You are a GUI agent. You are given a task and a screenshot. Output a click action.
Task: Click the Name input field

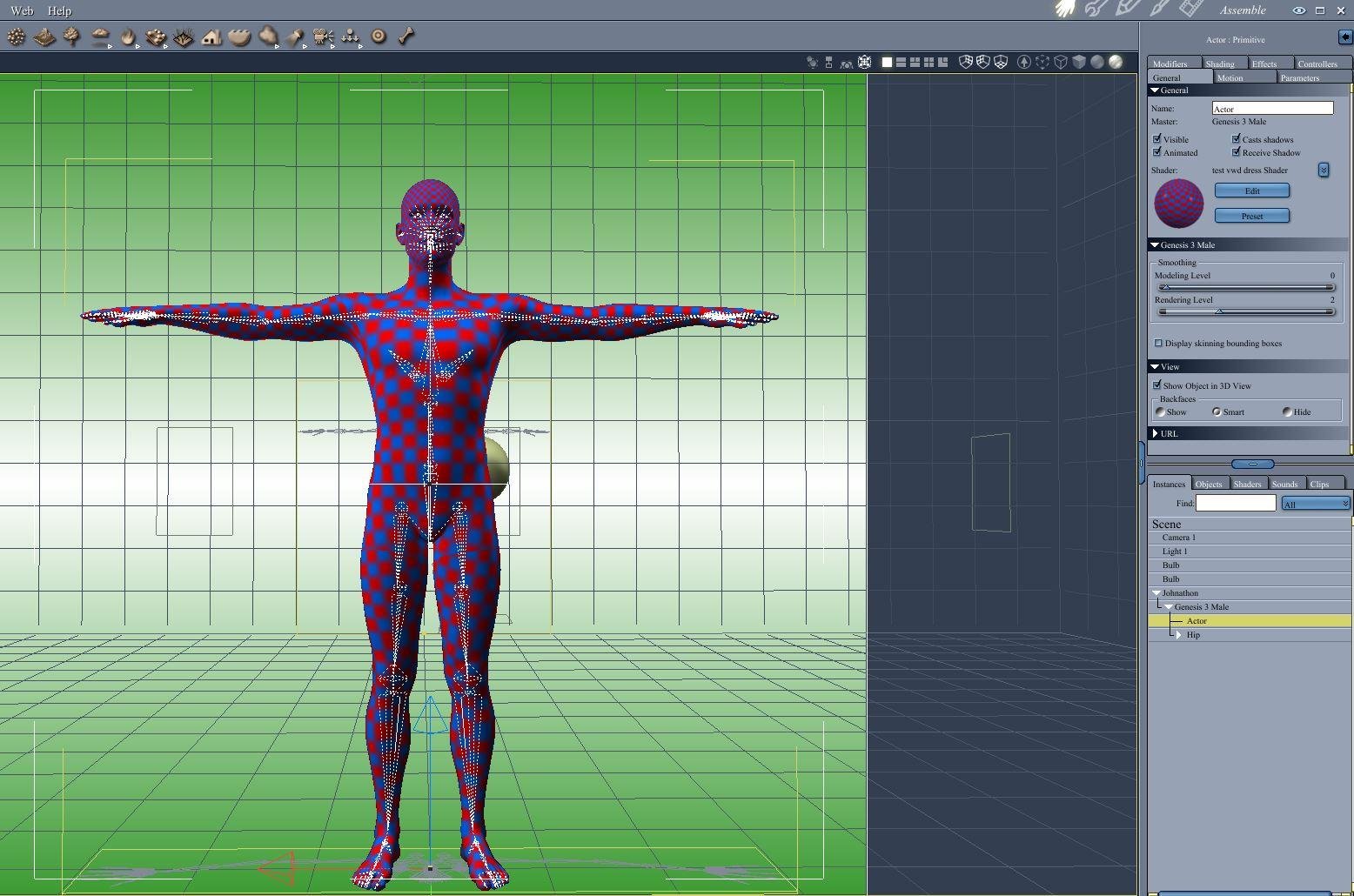click(x=1272, y=108)
